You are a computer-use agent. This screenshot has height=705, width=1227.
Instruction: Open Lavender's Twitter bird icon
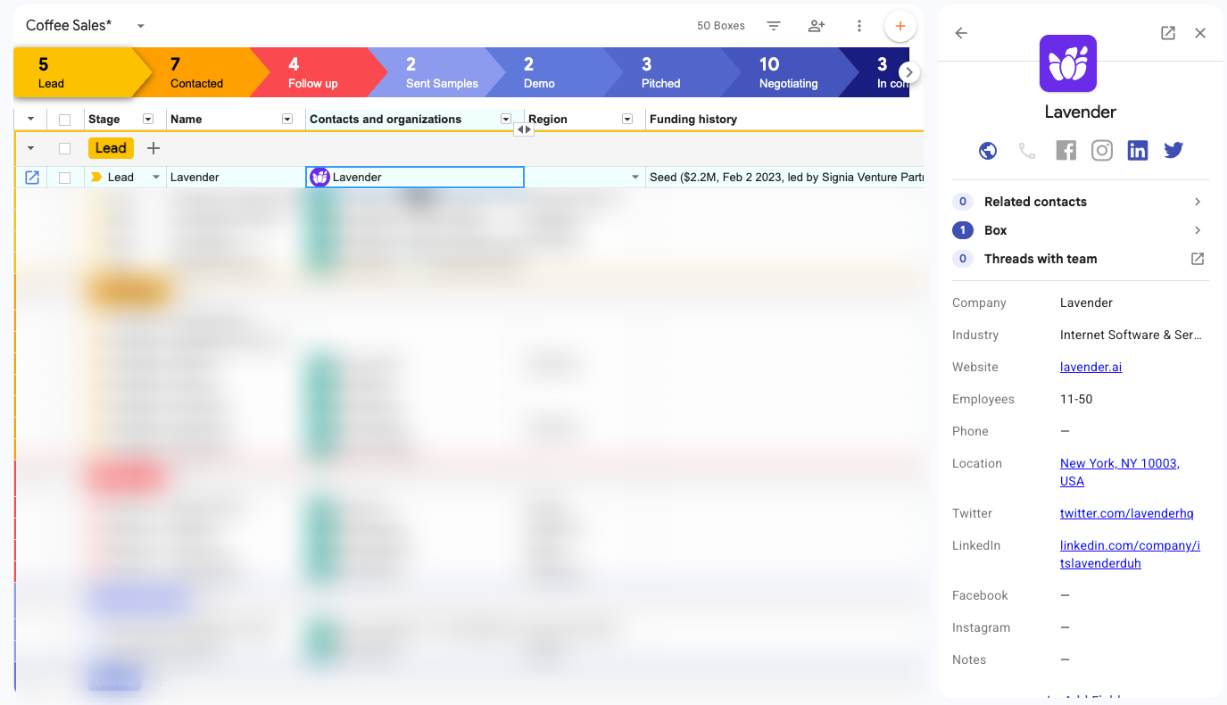pos(1173,150)
